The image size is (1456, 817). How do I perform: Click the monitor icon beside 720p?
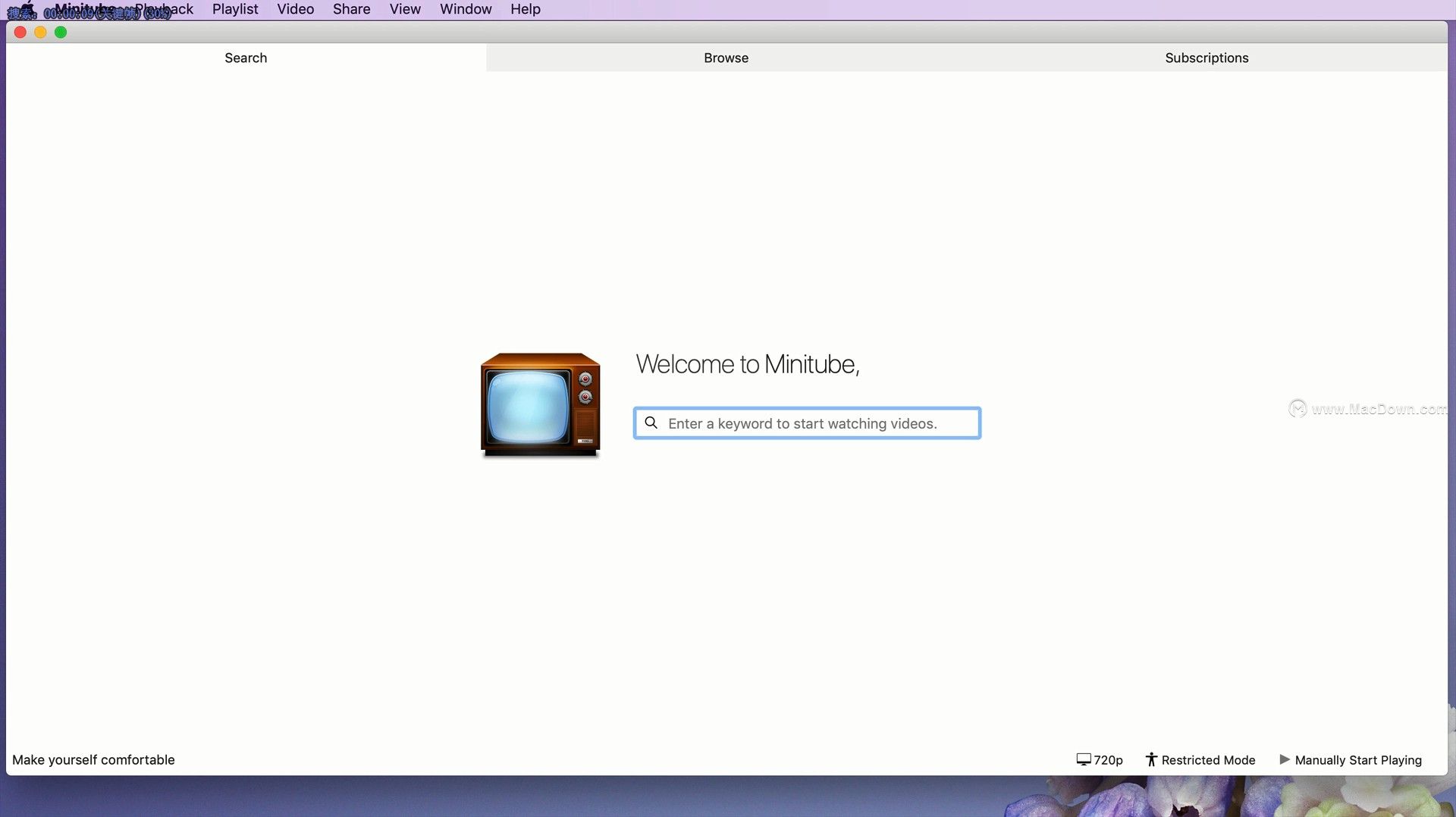(1084, 759)
